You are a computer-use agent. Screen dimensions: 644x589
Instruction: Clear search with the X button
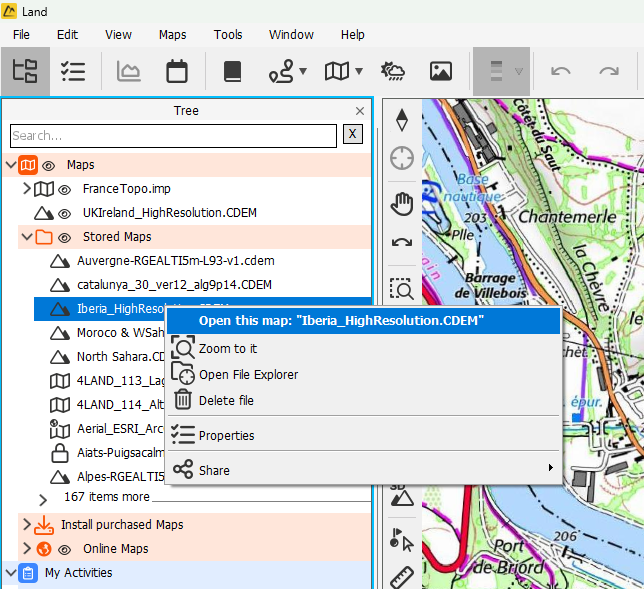pyautogui.click(x=352, y=135)
